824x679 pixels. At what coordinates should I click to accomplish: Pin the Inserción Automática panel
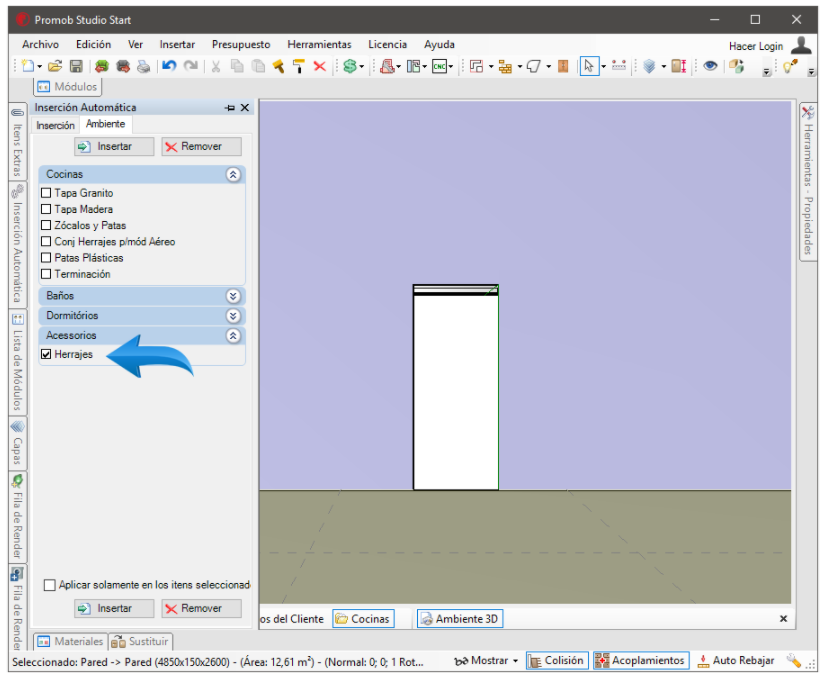pyautogui.click(x=230, y=108)
